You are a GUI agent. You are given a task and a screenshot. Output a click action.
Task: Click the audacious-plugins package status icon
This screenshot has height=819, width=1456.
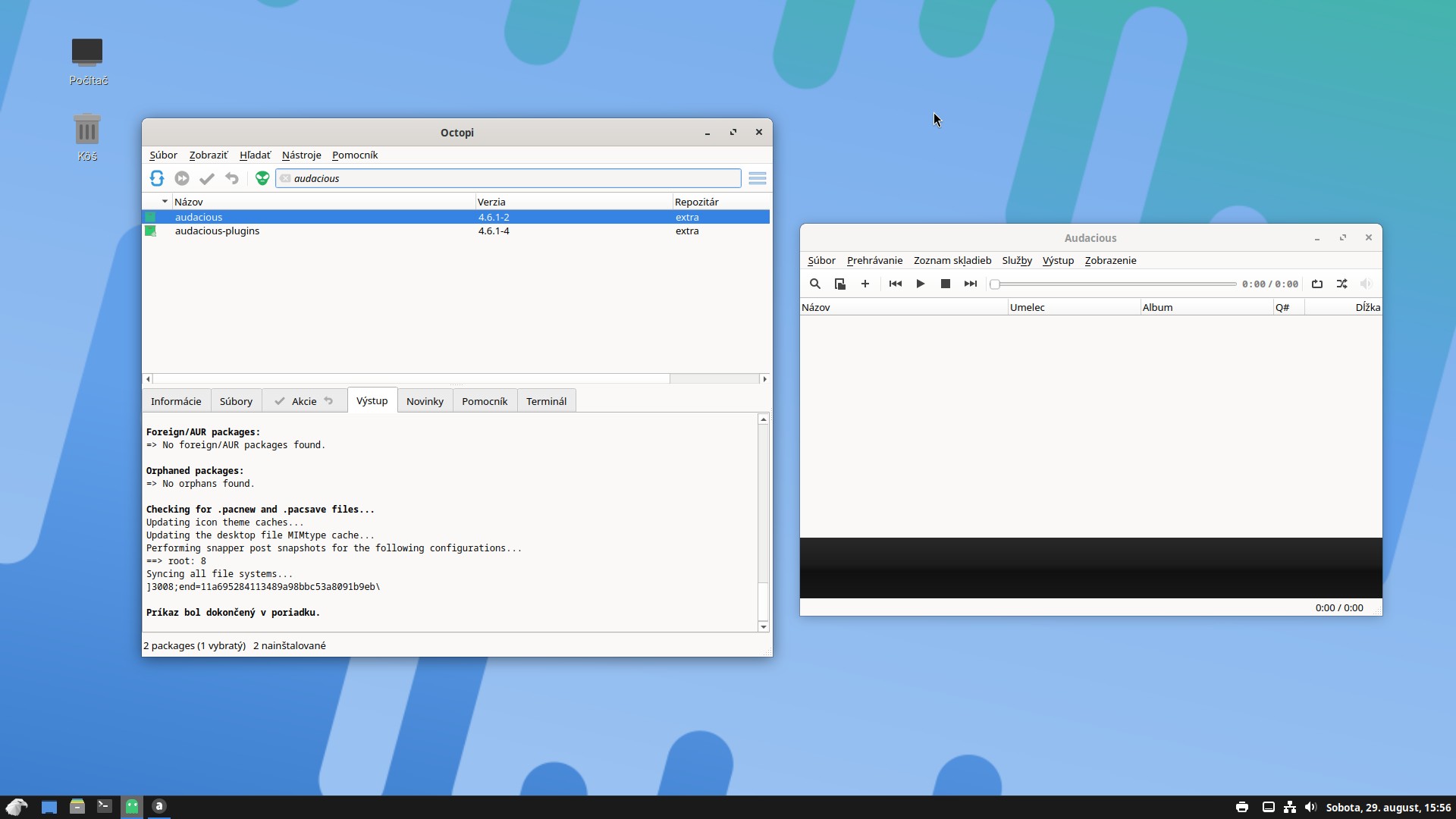150,231
